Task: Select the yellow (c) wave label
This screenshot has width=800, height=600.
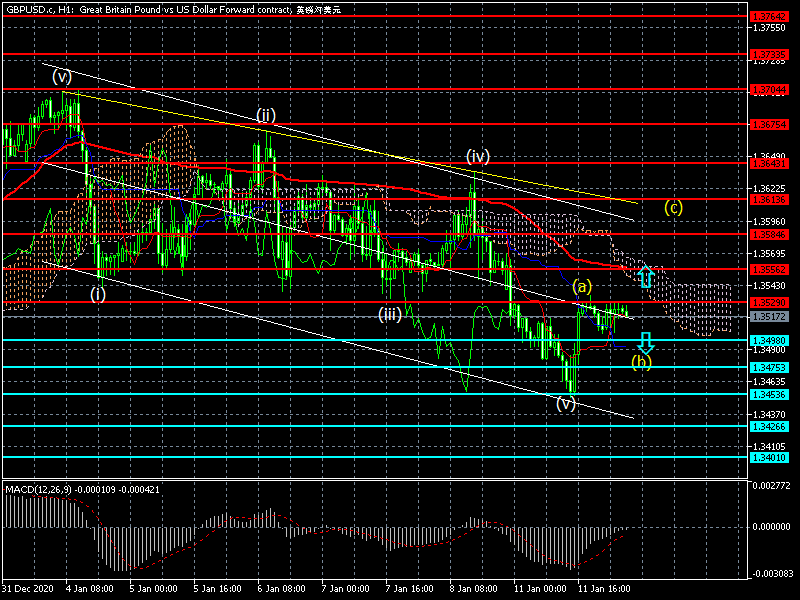Action: (674, 208)
